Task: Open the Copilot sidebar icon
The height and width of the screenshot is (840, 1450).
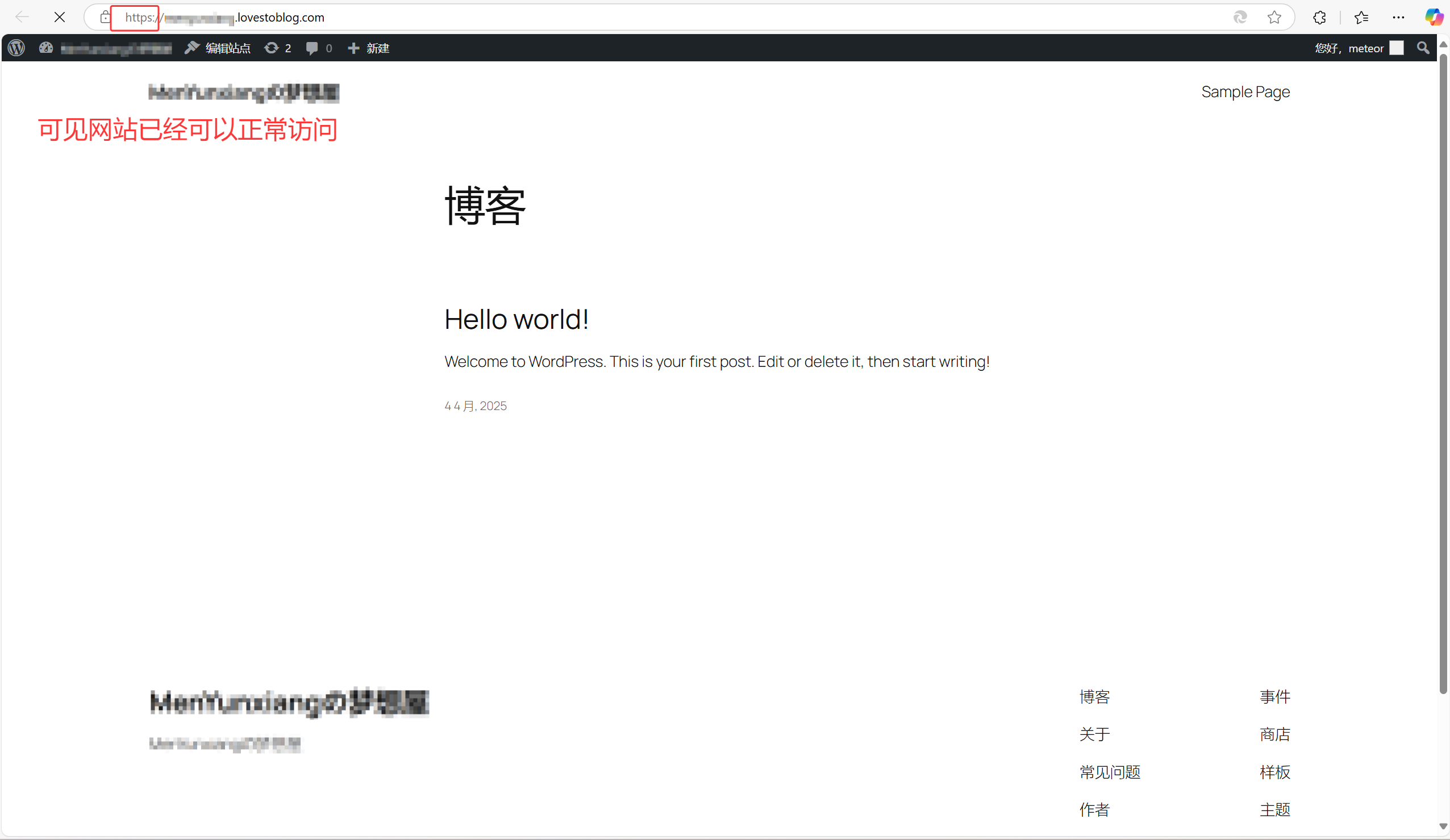Action: (x=1433, y=17)
